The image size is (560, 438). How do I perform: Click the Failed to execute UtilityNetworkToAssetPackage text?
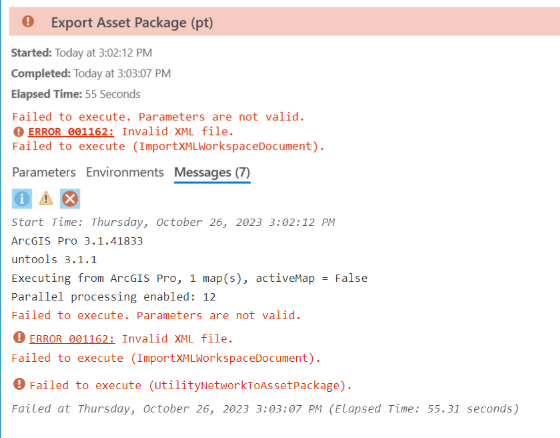tap(191, 385)
